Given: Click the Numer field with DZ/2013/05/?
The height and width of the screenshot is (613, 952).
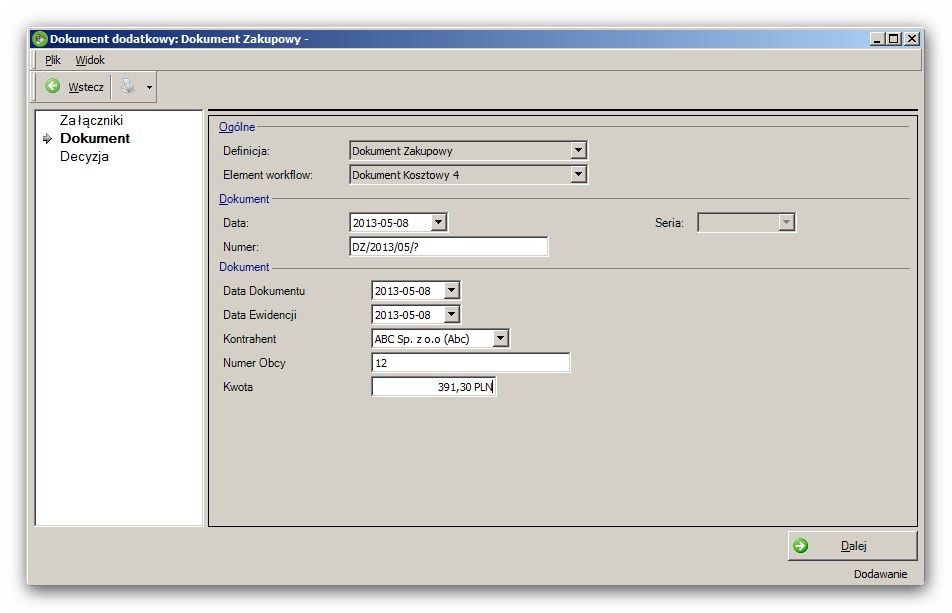Looking at the screenshot, I should click(x=449, y=247).
